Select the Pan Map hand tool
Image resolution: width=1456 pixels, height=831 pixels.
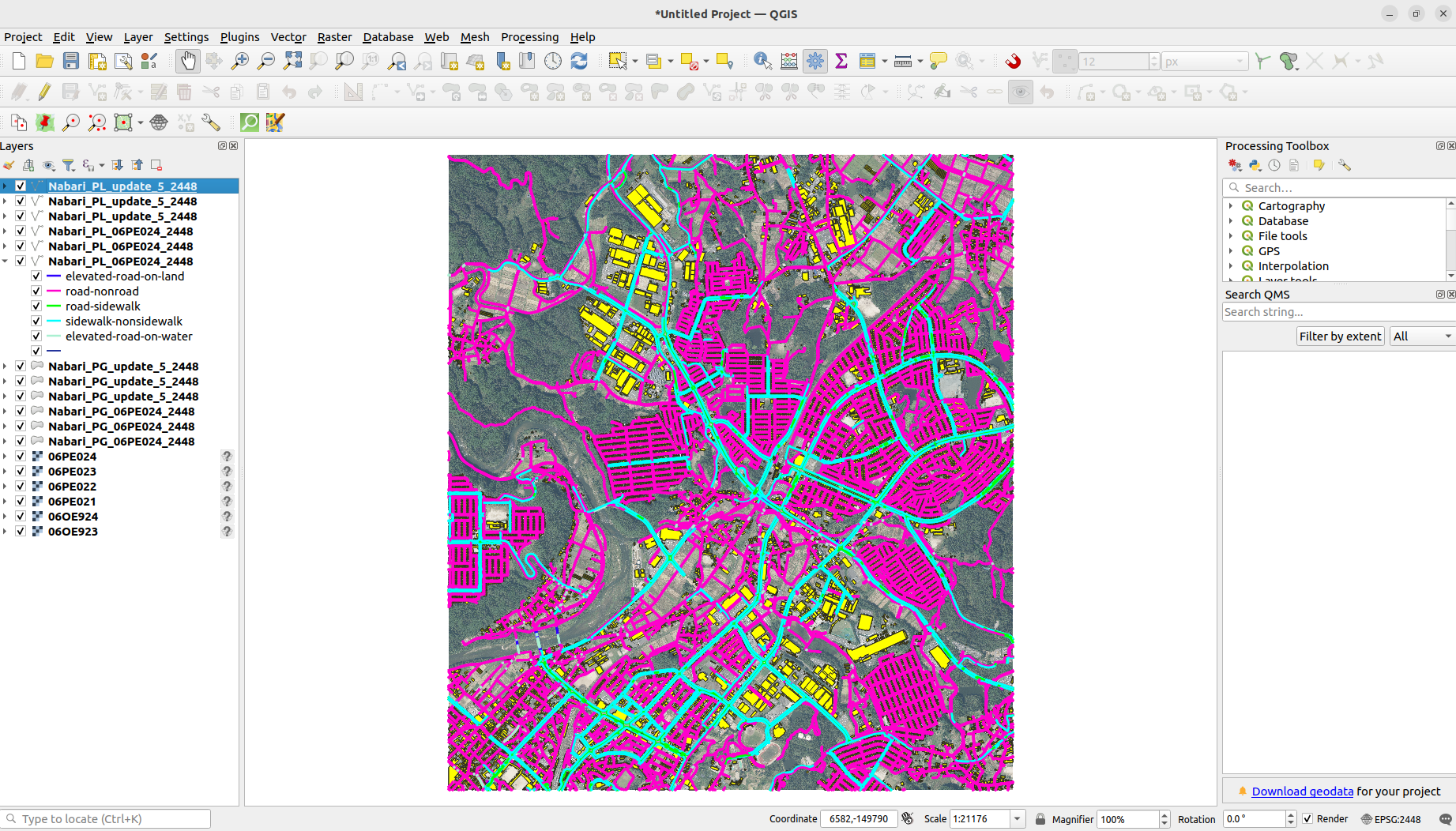point(188,61)
